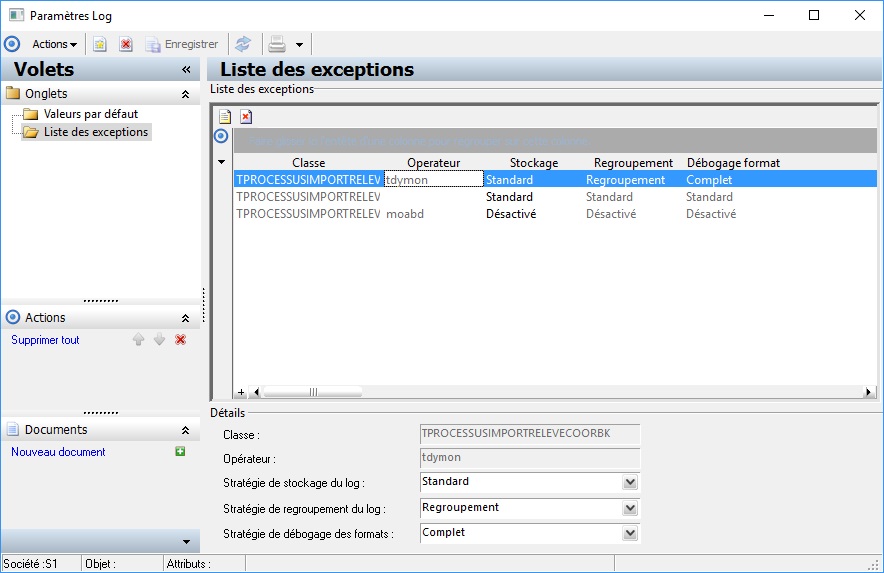884x573 pixels.
Task: Click the Enregistrer save button
Action: pyautogui.click(x=182, y=44)
